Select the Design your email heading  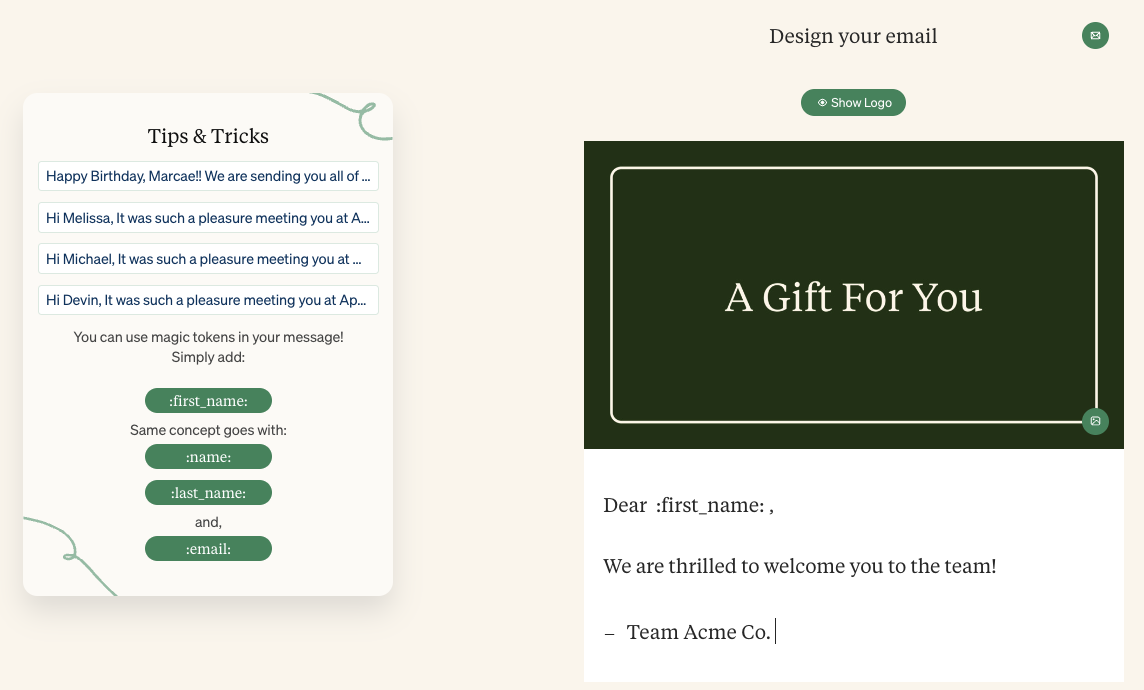[853, 36]
